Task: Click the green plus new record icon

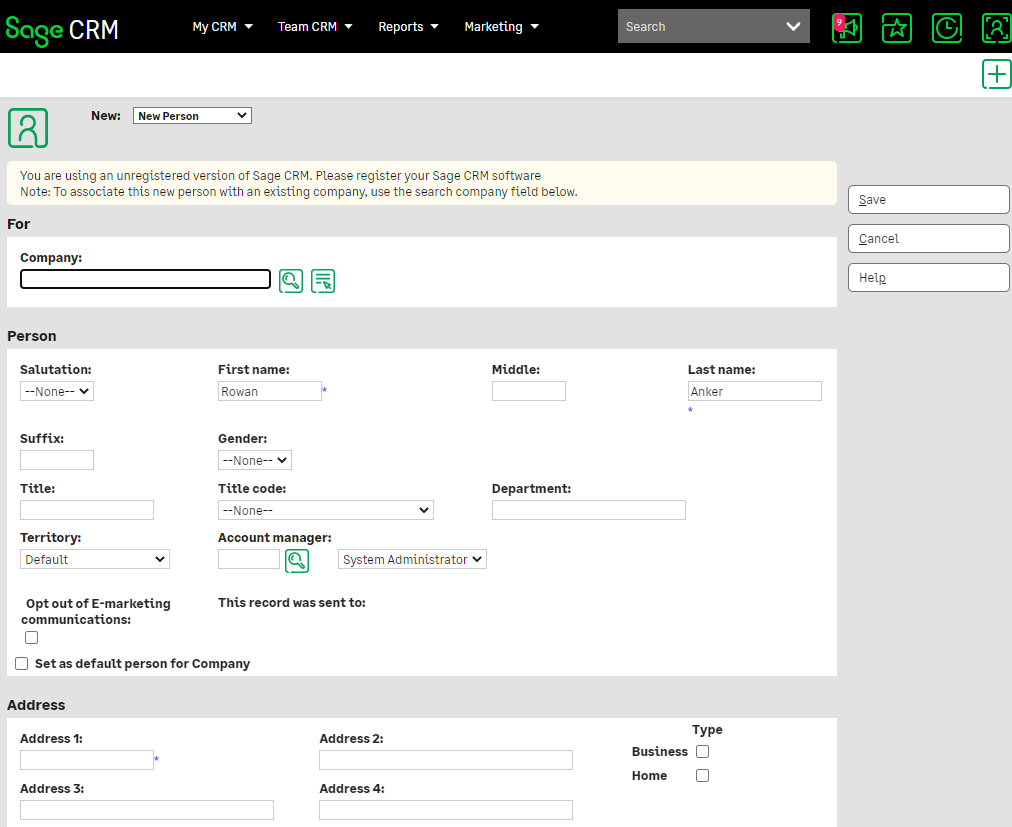Action: point(996,75)
